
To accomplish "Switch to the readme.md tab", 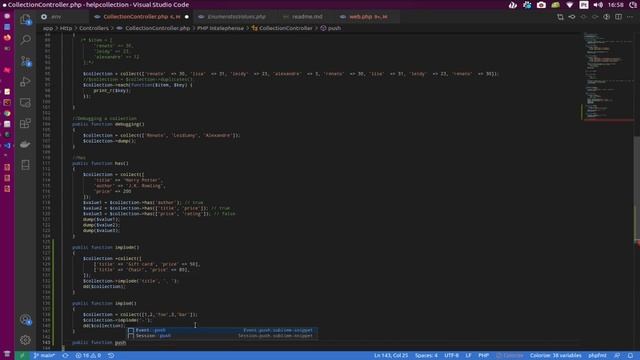I will pos(307,17).
